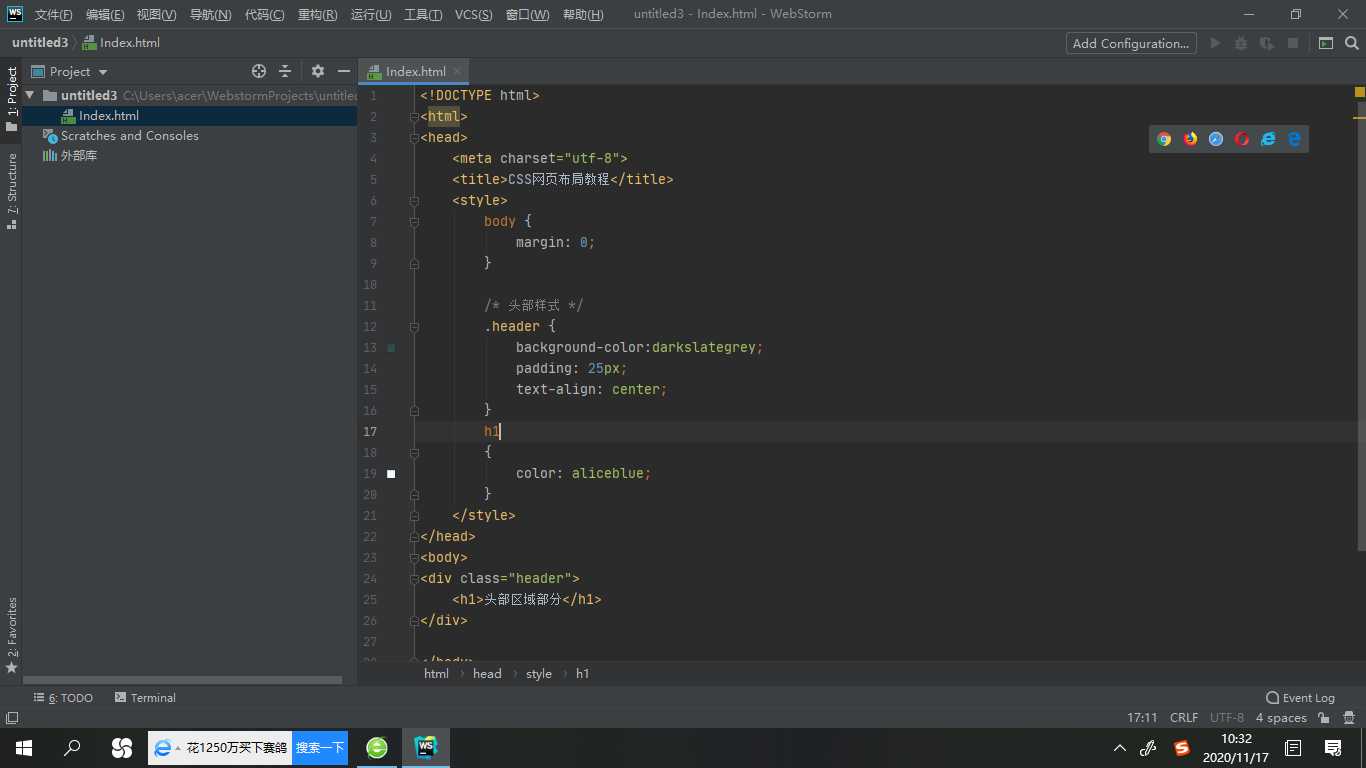Open preview in Chrome browser icon
The height and width of the screenshot is (768, 1366).
pyautogui.click(x=1164, y=139)
